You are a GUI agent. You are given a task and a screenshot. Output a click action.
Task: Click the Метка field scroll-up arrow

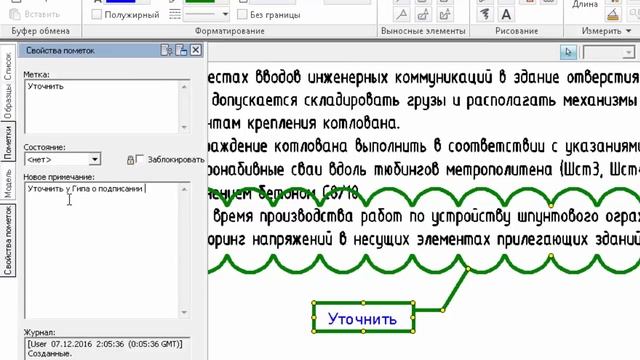coord(184,87)
